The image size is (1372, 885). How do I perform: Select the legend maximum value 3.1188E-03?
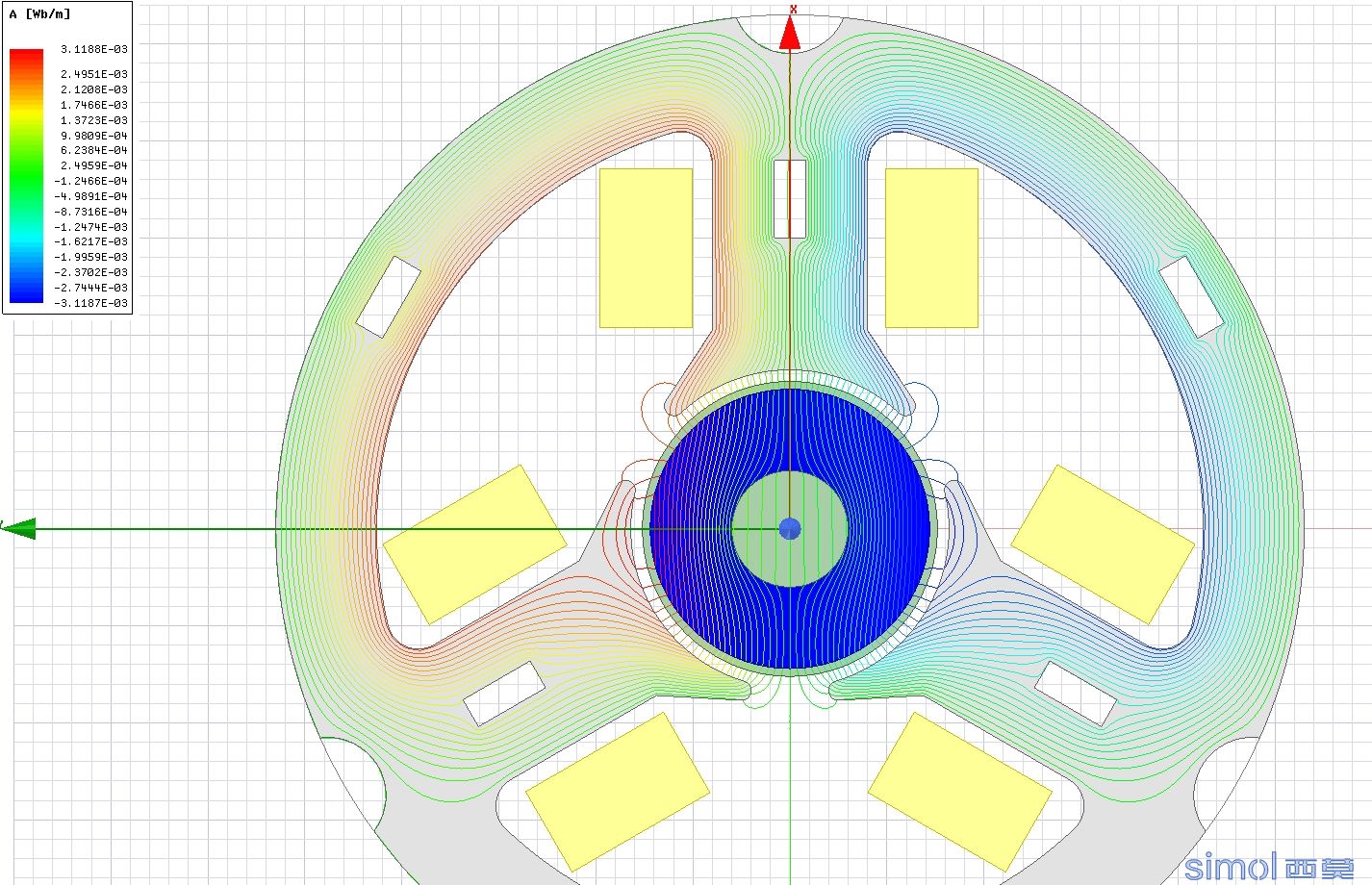[93, 49]
